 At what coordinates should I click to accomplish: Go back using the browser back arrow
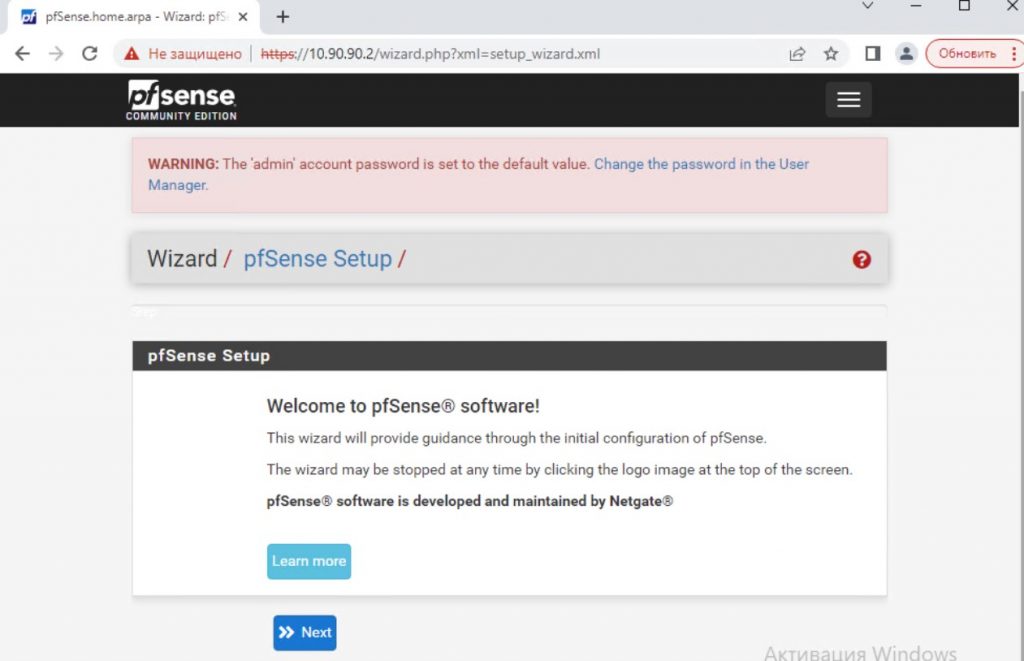click(x=23, y=54)
